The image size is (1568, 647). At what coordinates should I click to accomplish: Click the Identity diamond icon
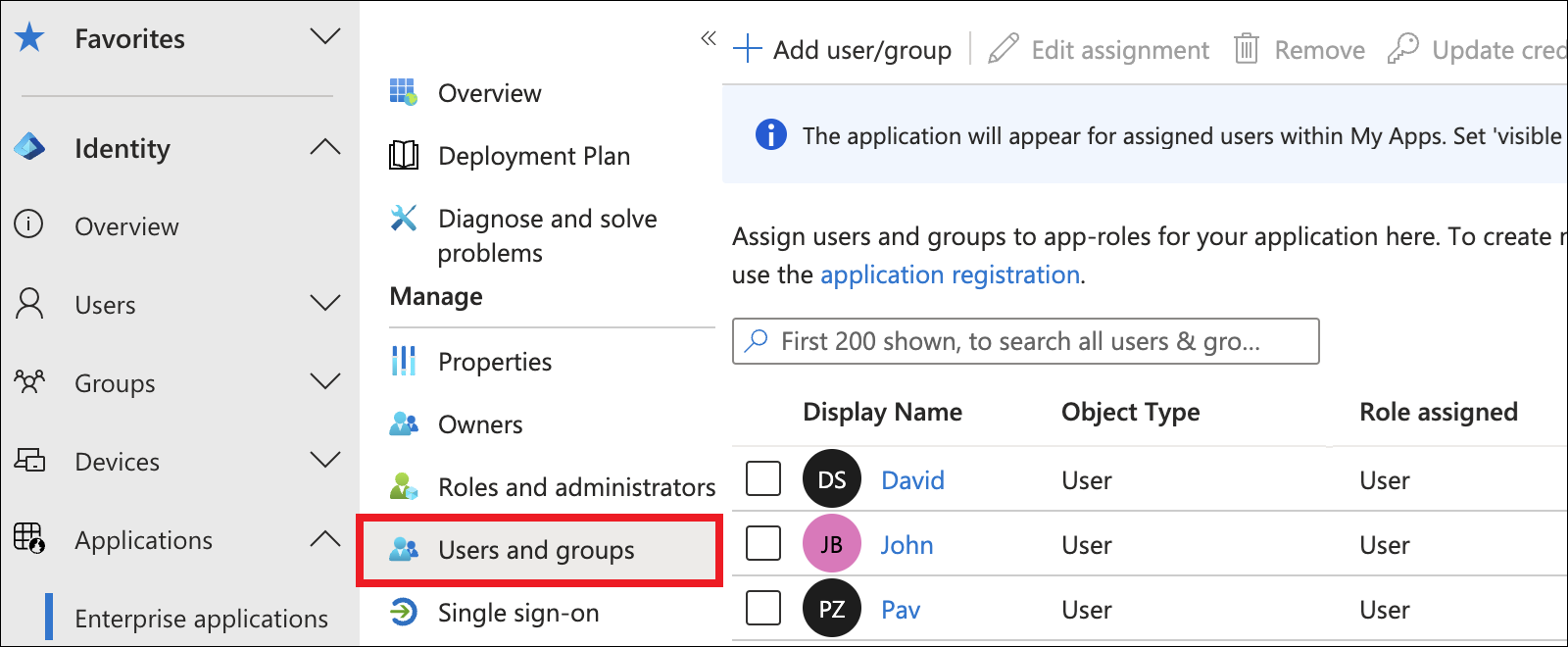click(x=29, y=148)
